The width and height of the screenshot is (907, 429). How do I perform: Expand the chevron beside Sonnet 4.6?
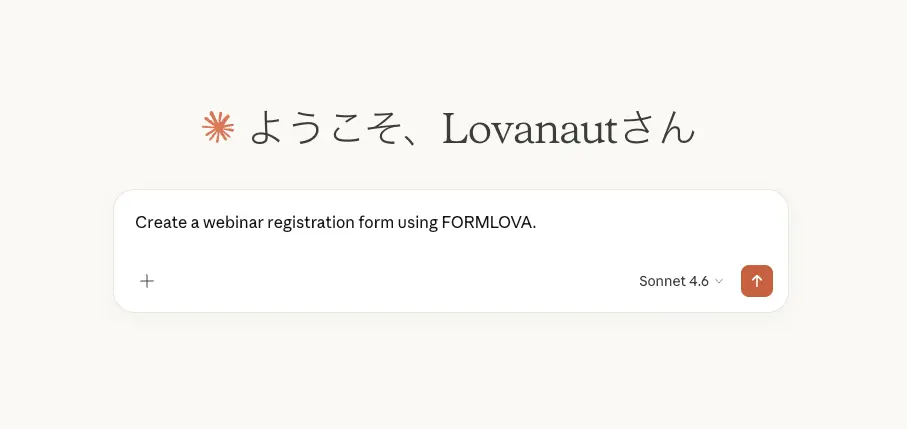719,282
